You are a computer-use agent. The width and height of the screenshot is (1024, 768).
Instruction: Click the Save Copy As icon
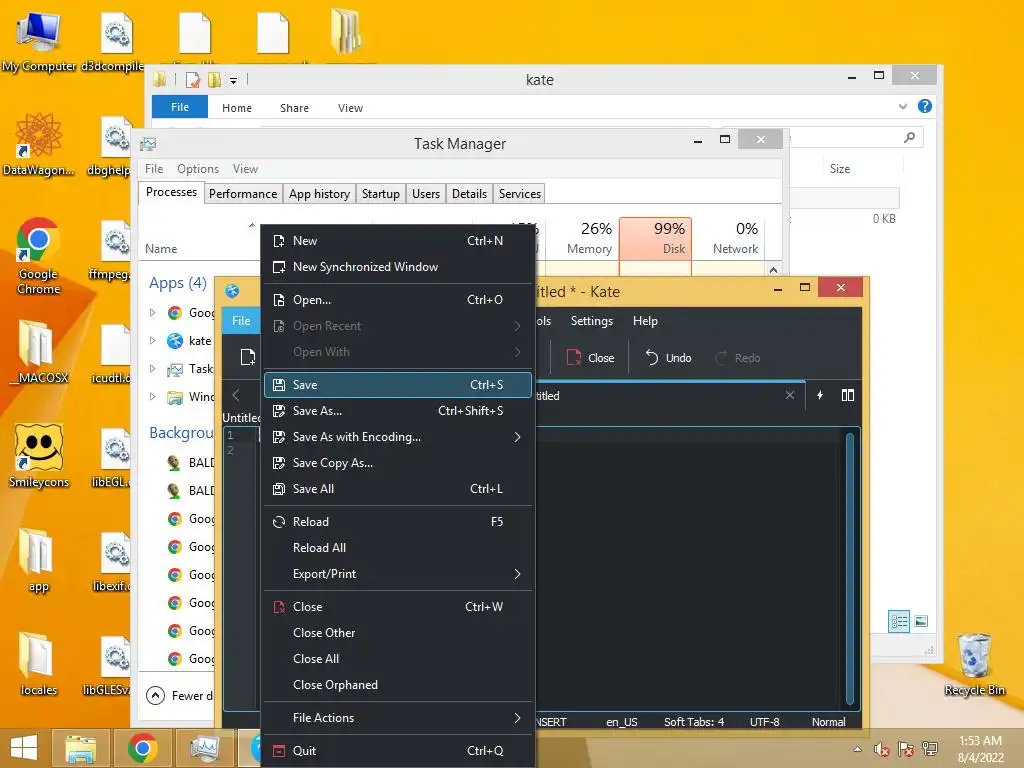pos(279,463)
